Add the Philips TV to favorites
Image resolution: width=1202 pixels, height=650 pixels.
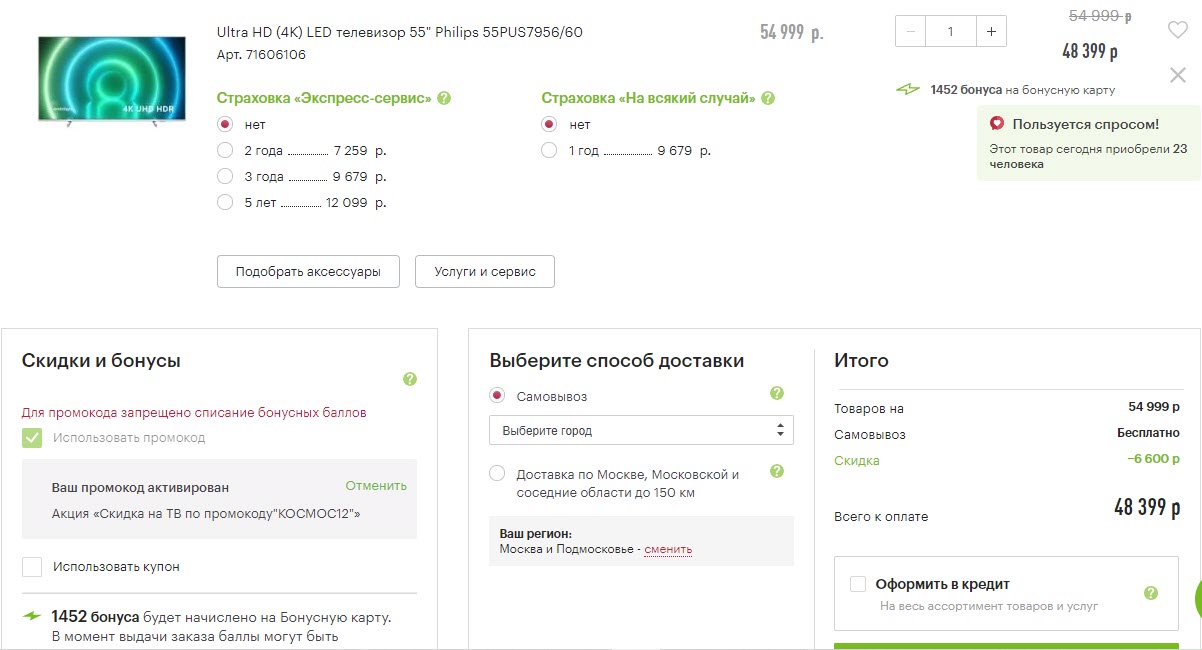pyautogui.click(x=1178, y=29)
